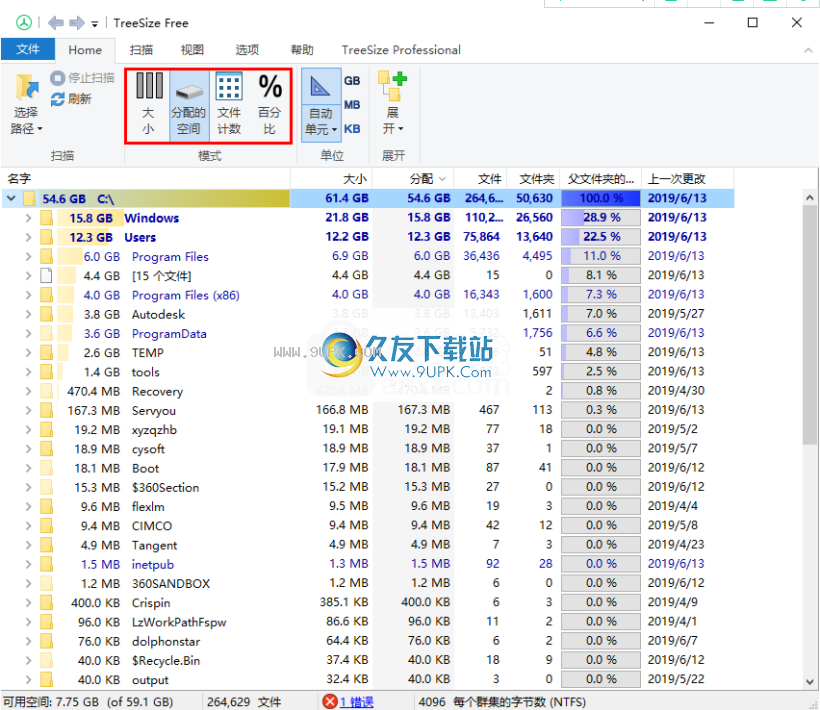Sort by the 上一次更改 column header
The image size is (820, 710).
pyautogui.click(x=687, y=179)
